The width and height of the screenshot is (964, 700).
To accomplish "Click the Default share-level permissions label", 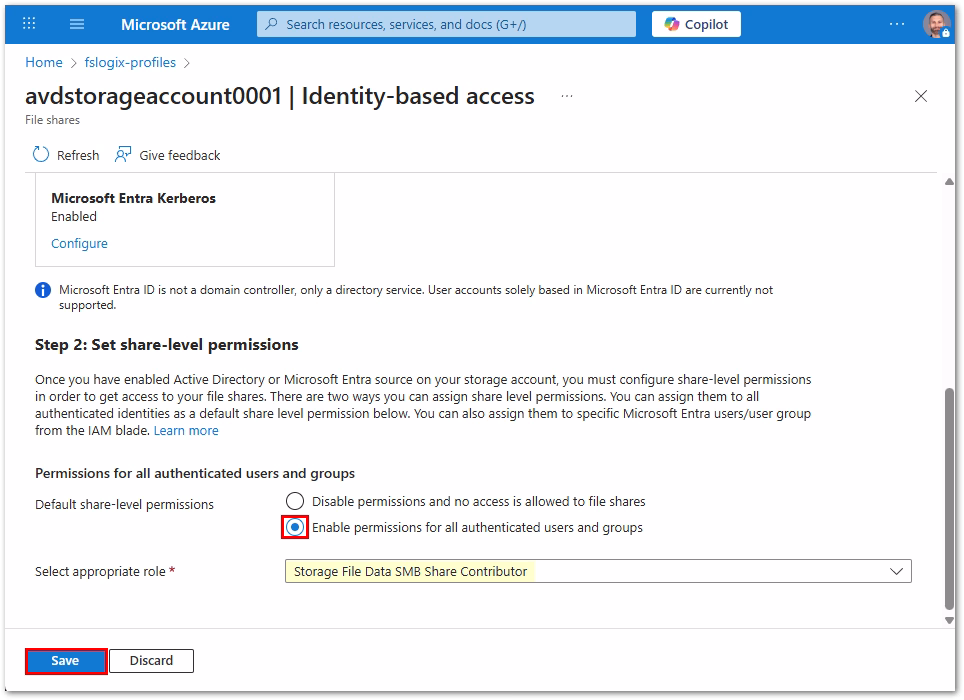I will 124,505.
